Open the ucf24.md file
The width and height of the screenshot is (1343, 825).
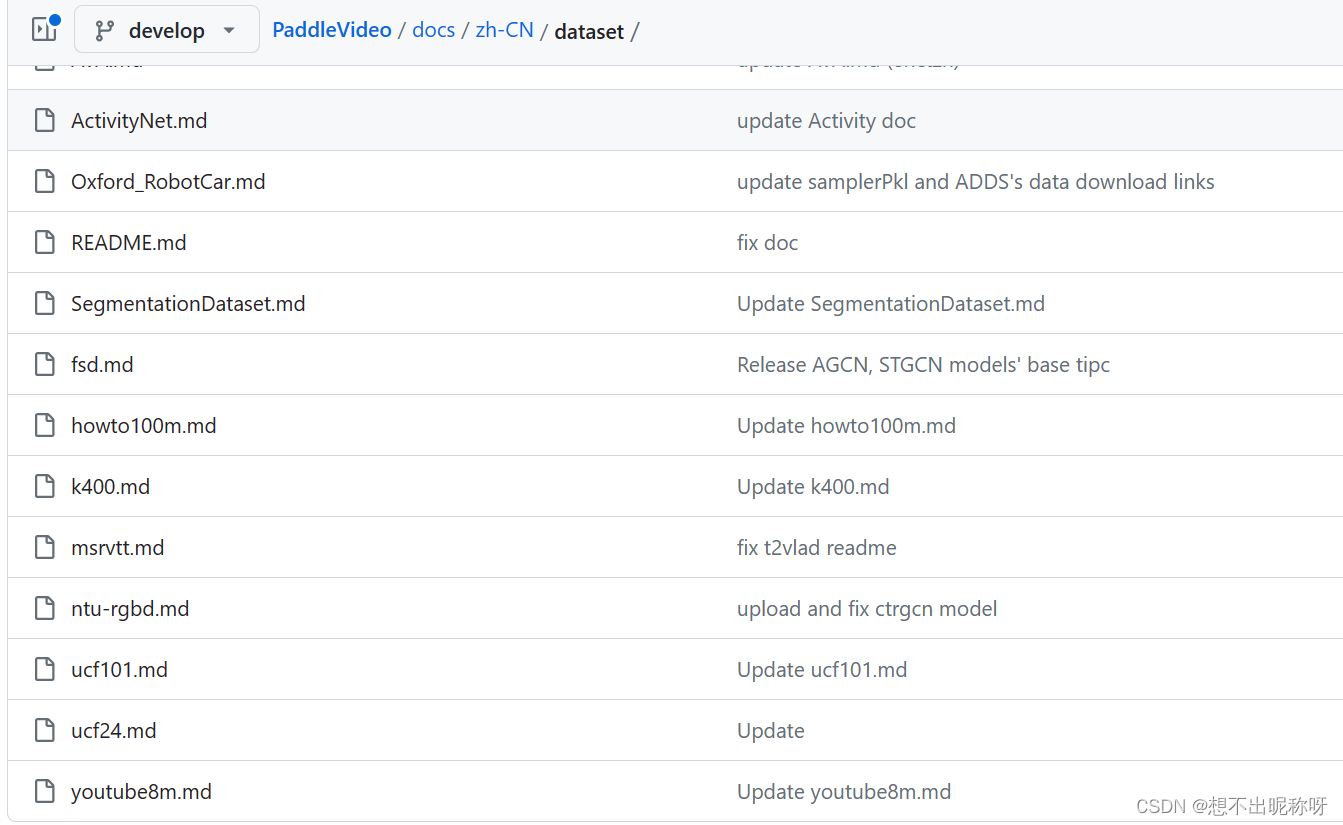[114, 731]
